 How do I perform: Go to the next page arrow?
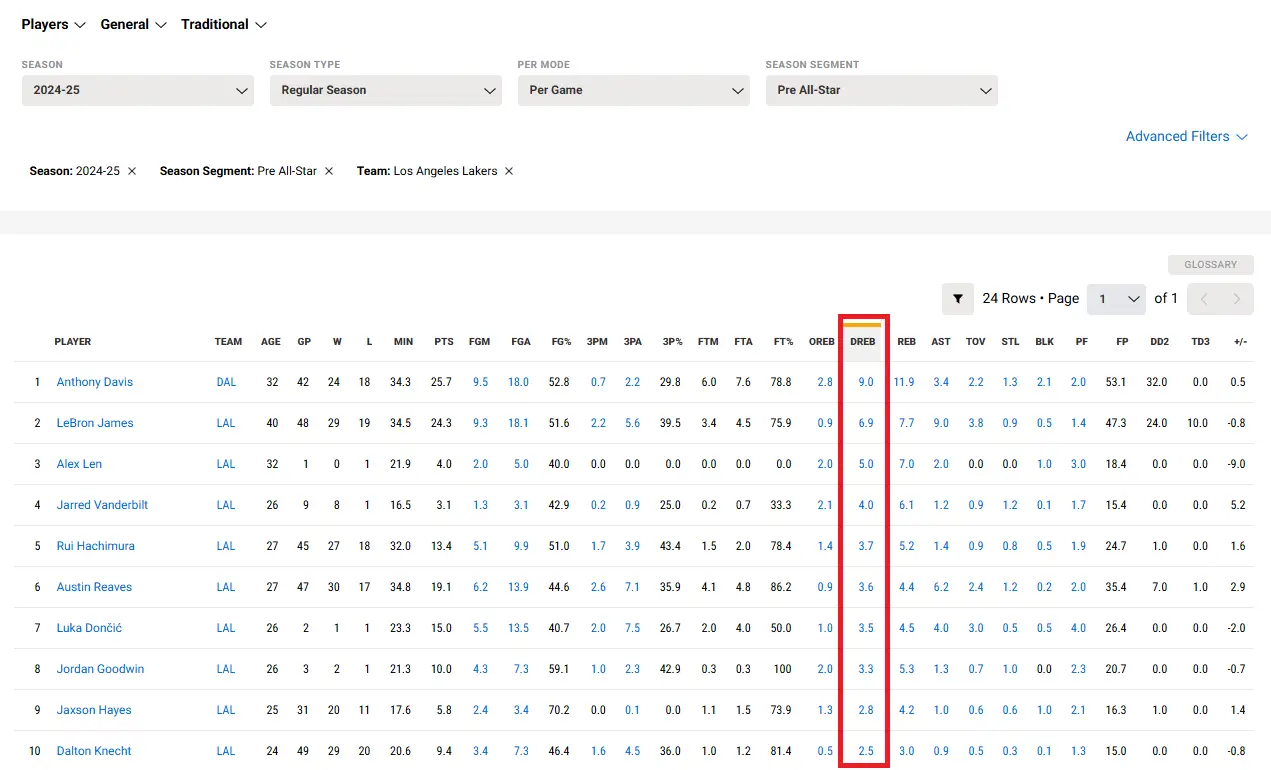1237,298
